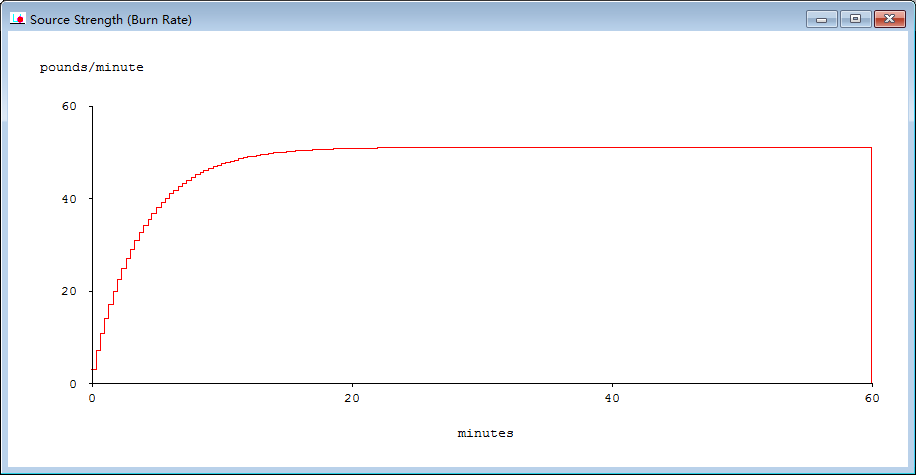The image size is (916, 475).
Task: Click the y-axis value 40
Action: 70,199
